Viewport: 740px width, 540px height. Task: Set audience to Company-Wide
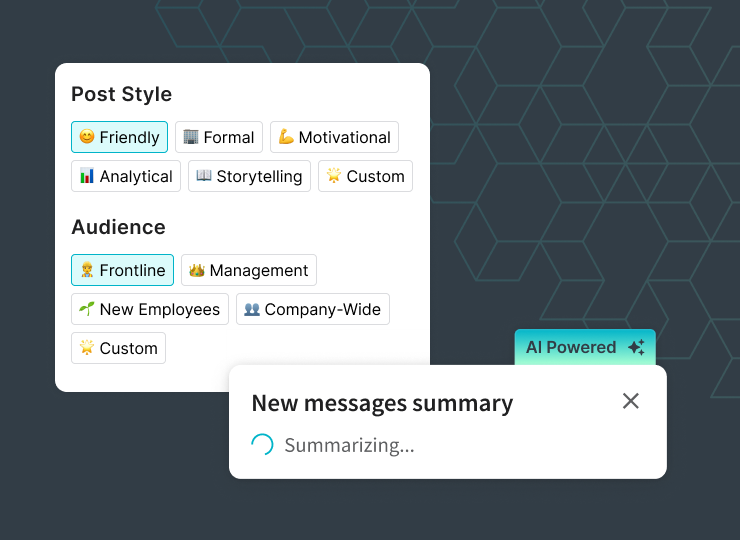(x=312, y=309)
